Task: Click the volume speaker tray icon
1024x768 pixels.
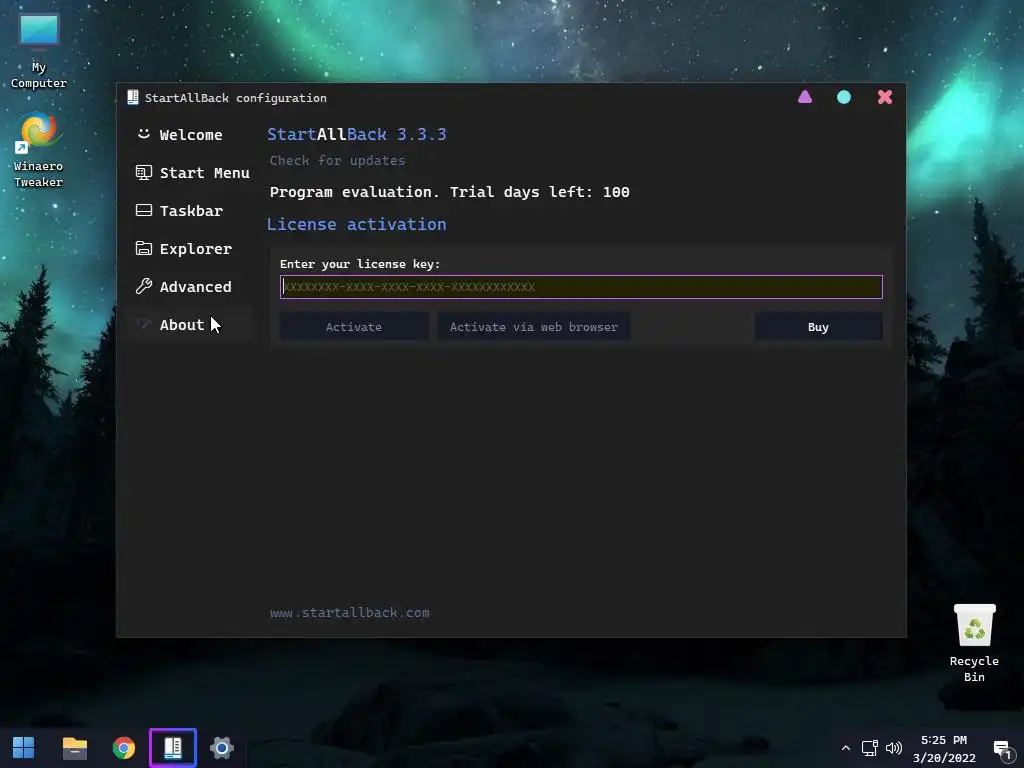Action: [x=893, y=748]
